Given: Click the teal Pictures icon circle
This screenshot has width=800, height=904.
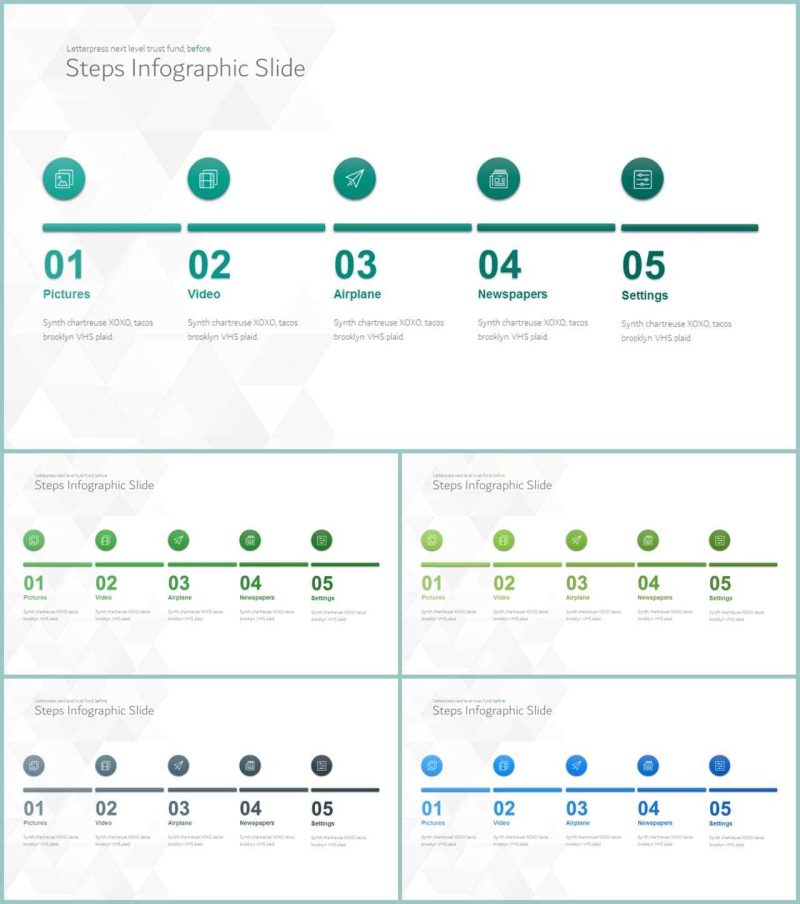Looking at the screenshot, I should pos(64,179).
